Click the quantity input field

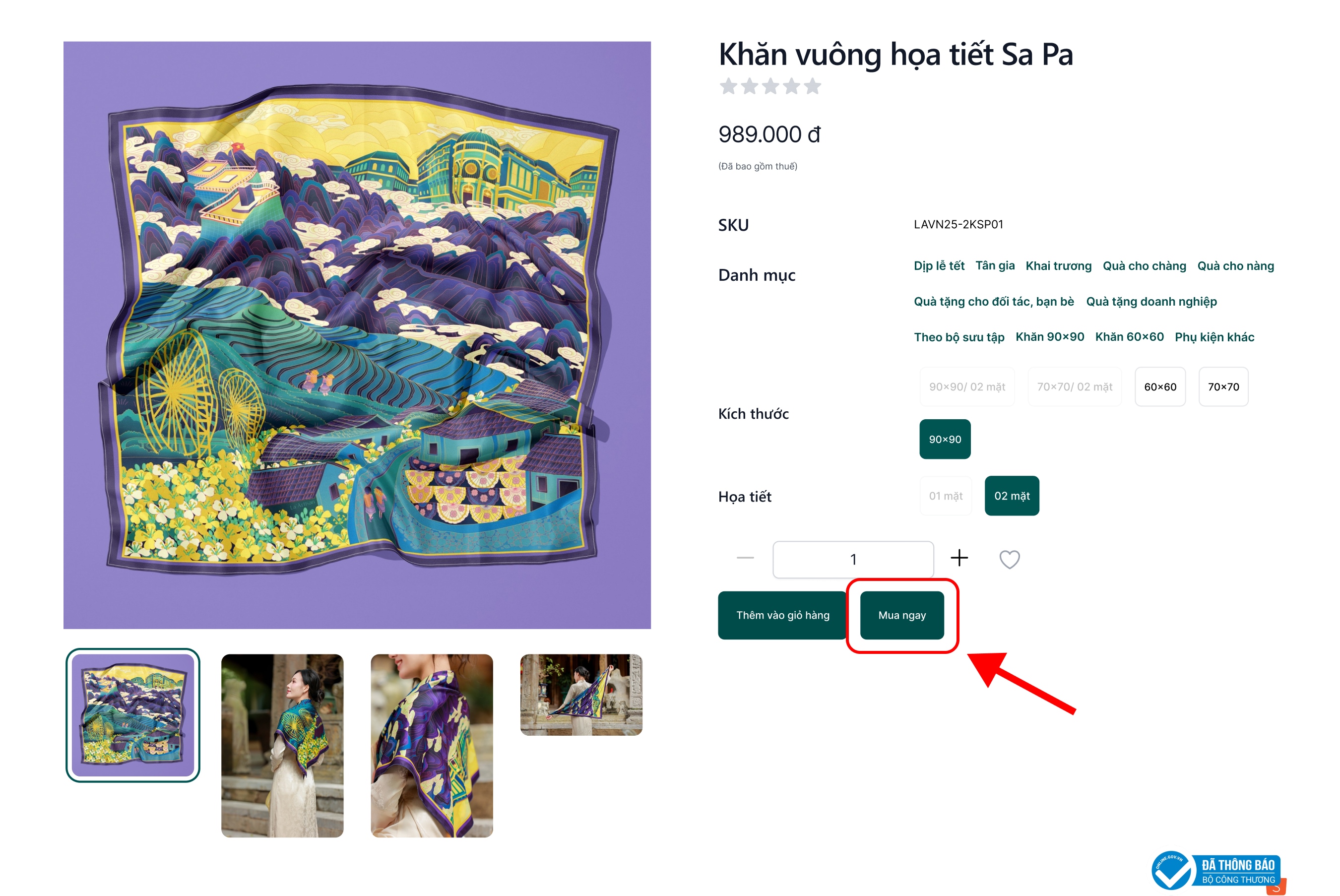[x=853, y=560]
